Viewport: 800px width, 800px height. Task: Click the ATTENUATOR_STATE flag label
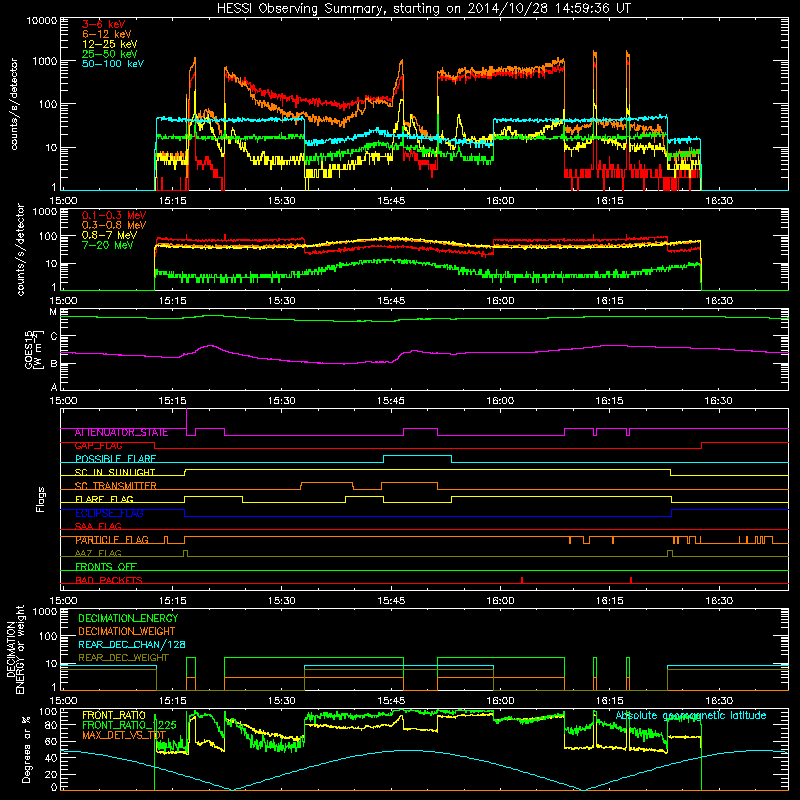click(121, 433)
